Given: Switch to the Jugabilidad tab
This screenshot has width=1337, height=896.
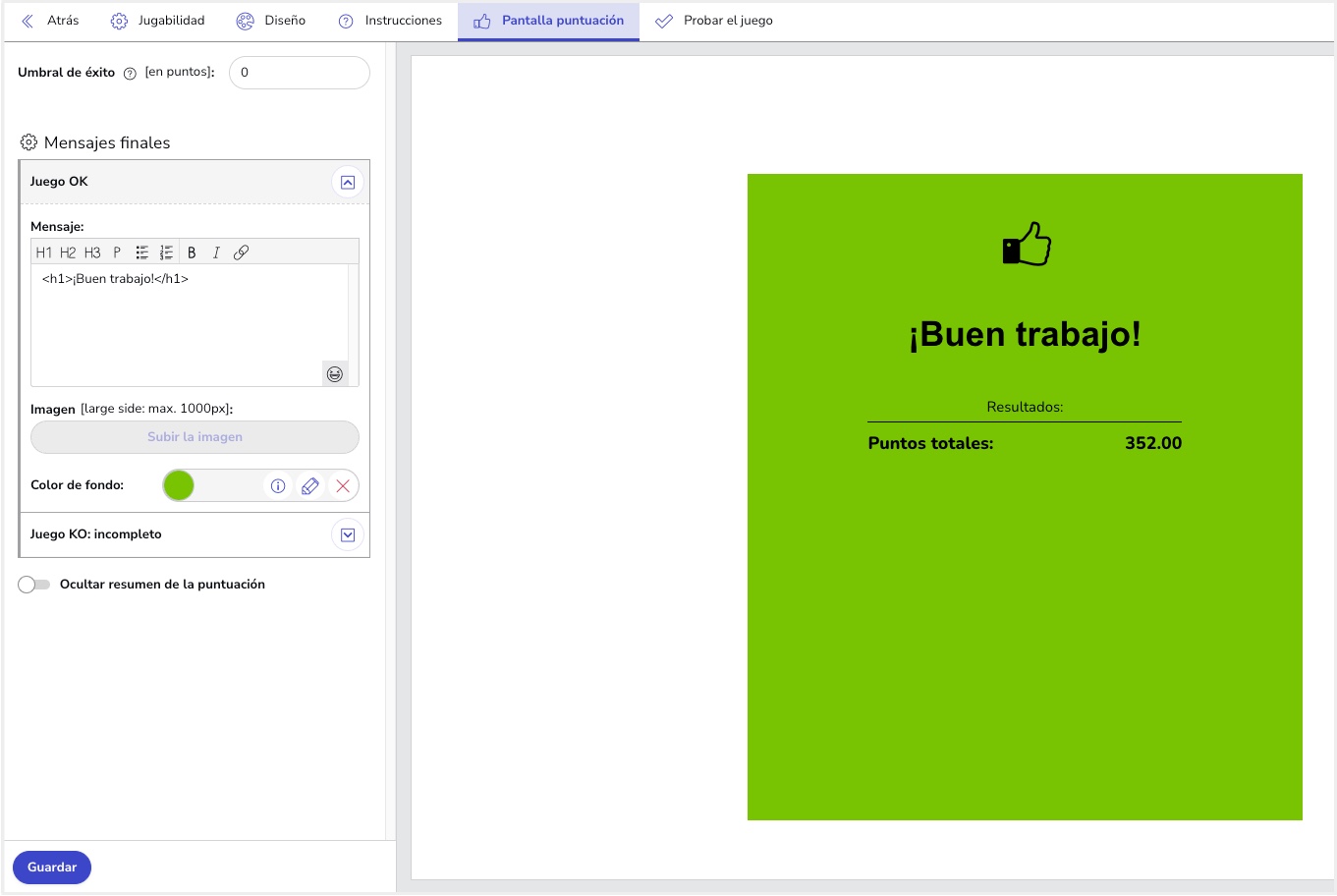Looking at the screenshot, I should 158,21.
